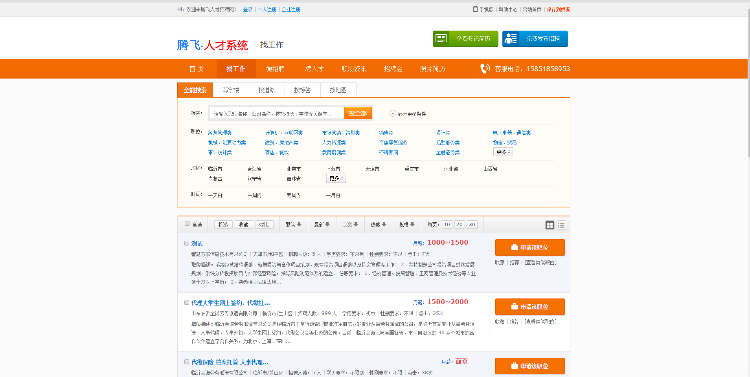Tick the checkbox for the job with 面议 salary
This screenshot has height=377, width=750.
pos(187,362)
